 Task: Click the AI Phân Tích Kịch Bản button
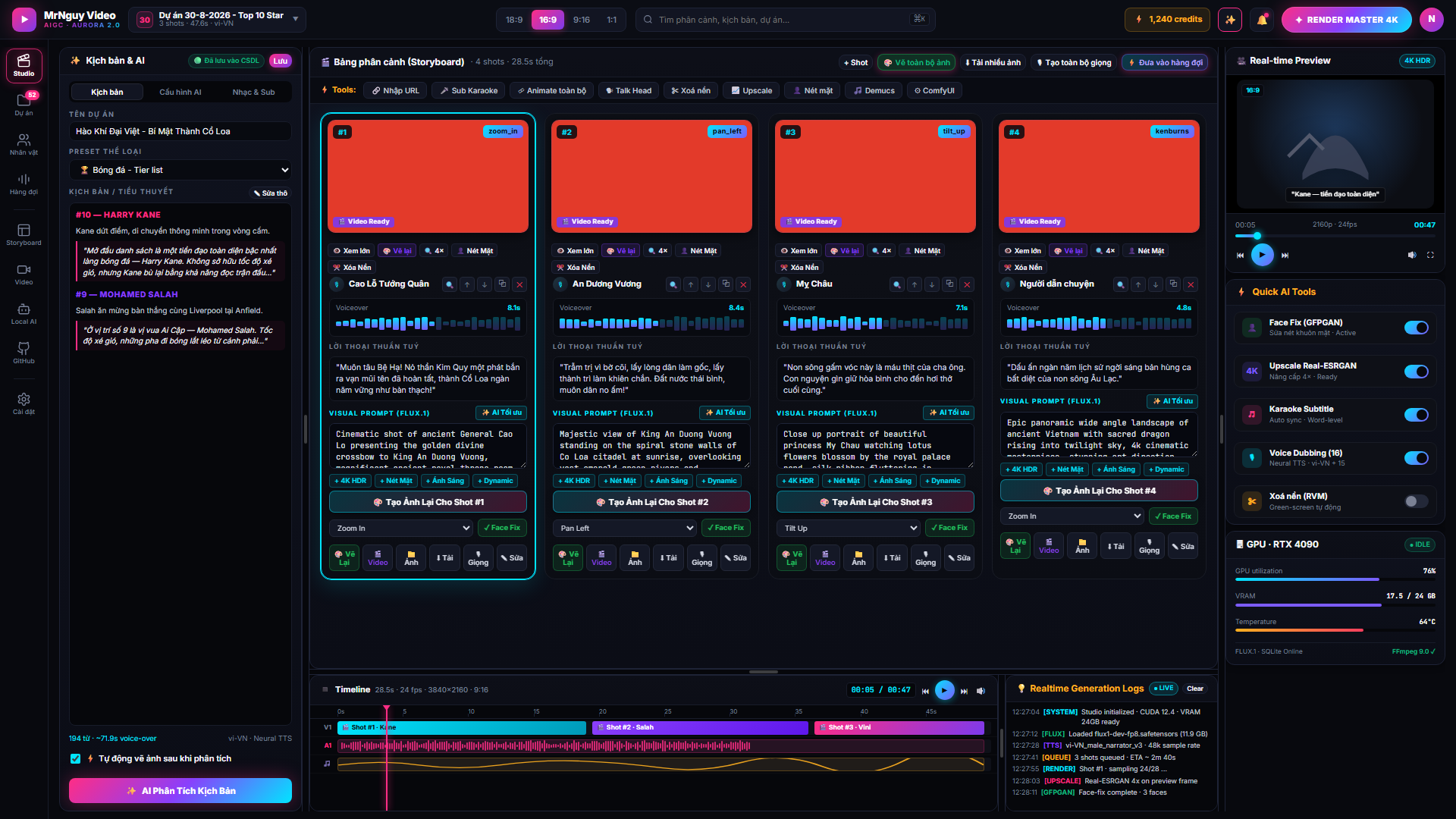click(x=180, y=790)
